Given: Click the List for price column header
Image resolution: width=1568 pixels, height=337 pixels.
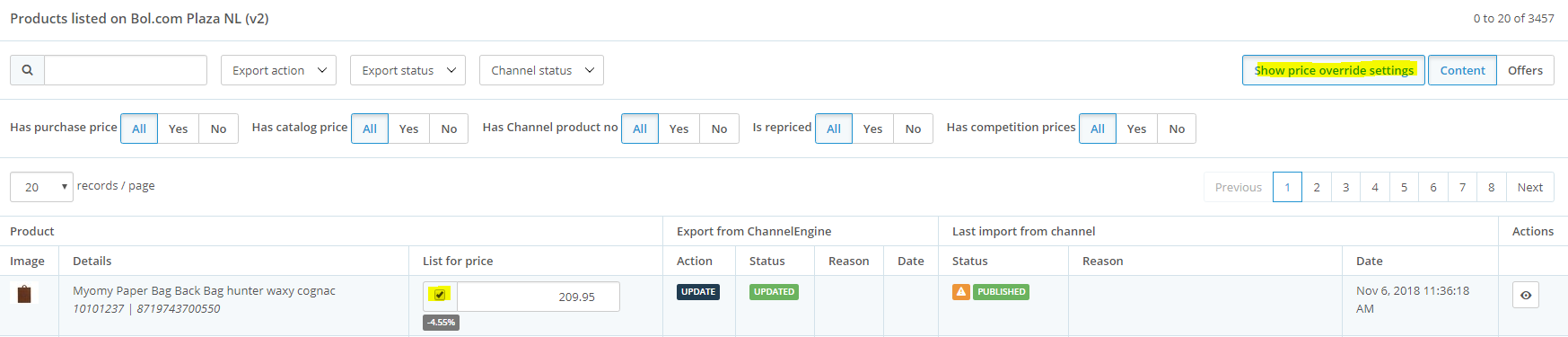Looking at the screenshot, I should [x=458, y=261].
